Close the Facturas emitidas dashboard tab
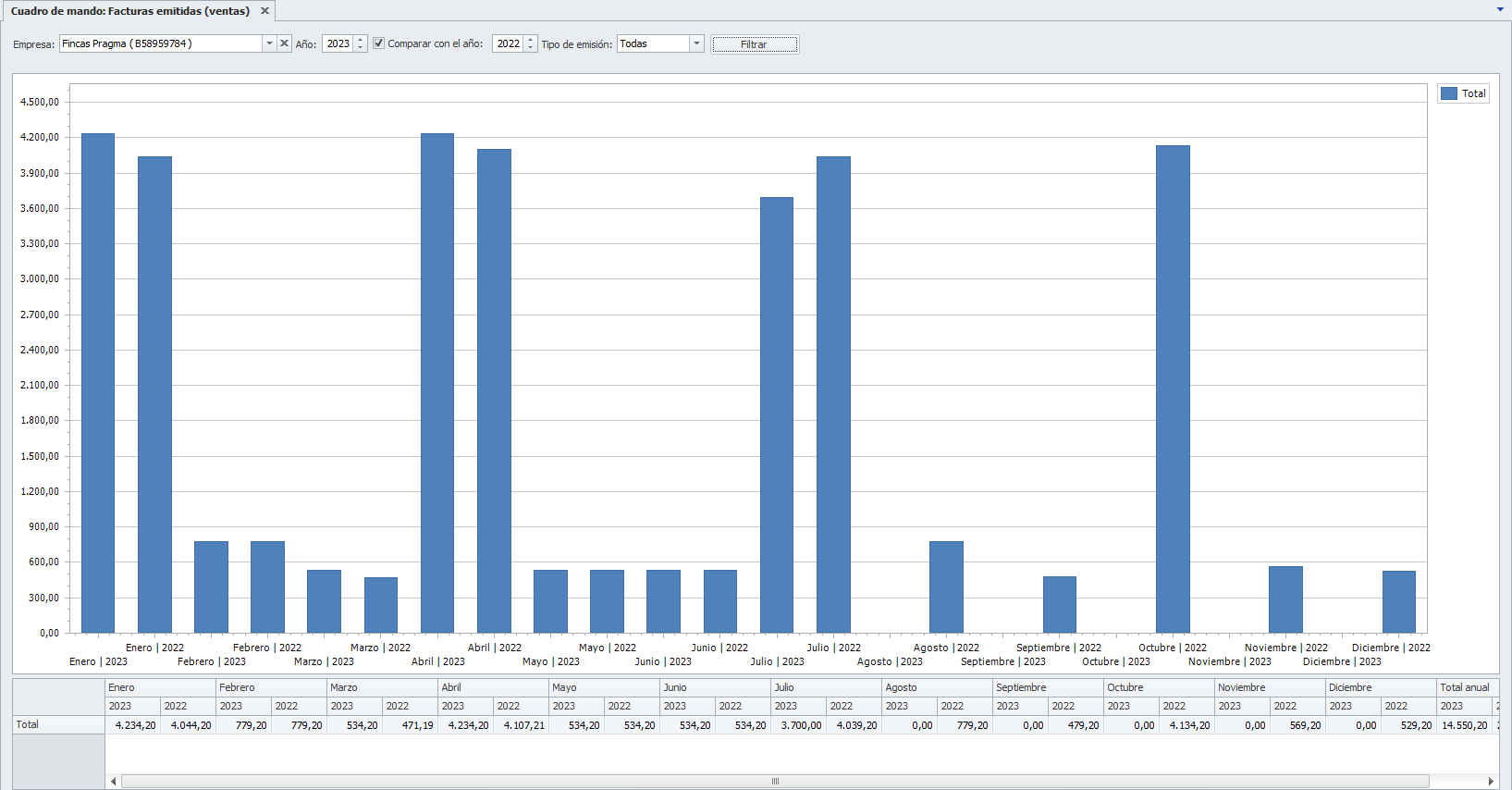The width and height of the screenshot is (1512, 790). click(264, 11)
